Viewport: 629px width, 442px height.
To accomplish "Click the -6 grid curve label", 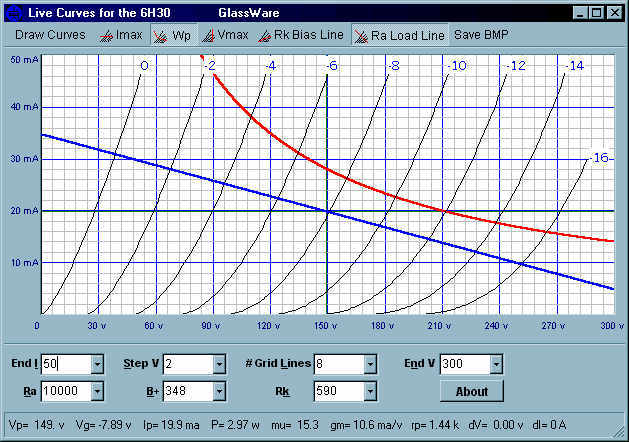I will [332, 65].
